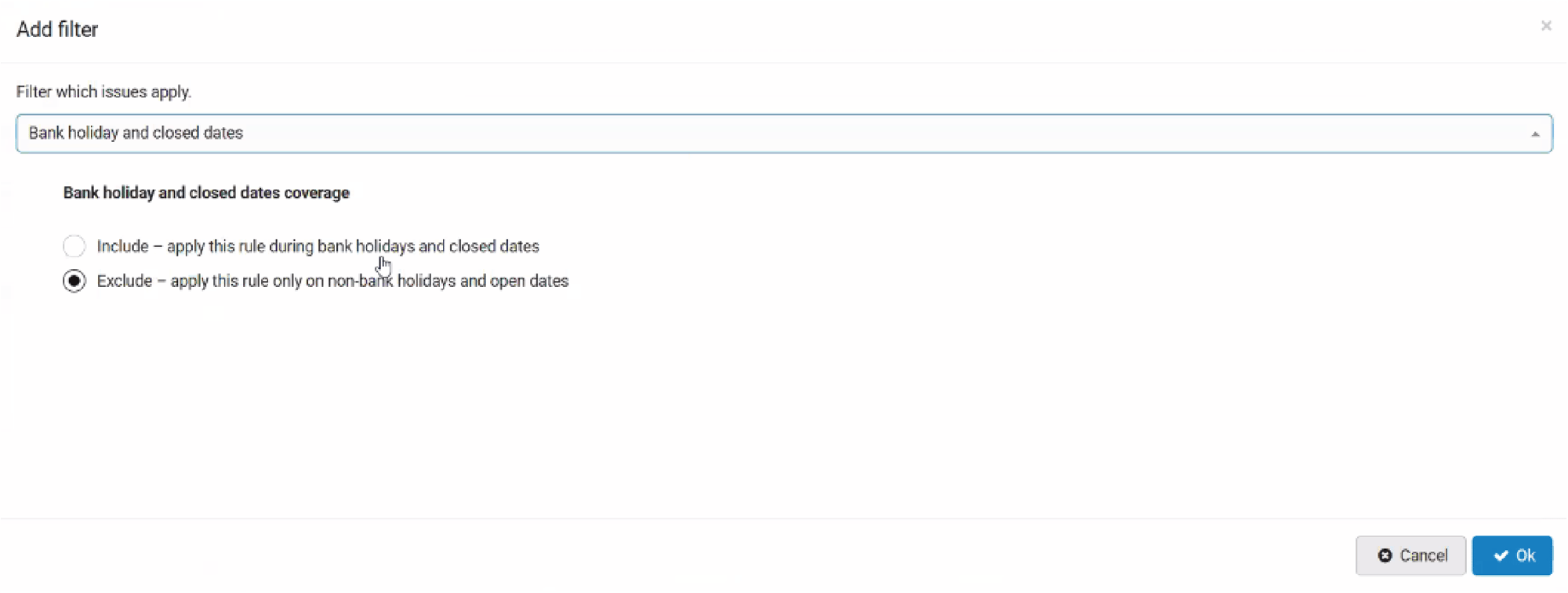Click the word 'Exclude' in the second option

[124, 281]
